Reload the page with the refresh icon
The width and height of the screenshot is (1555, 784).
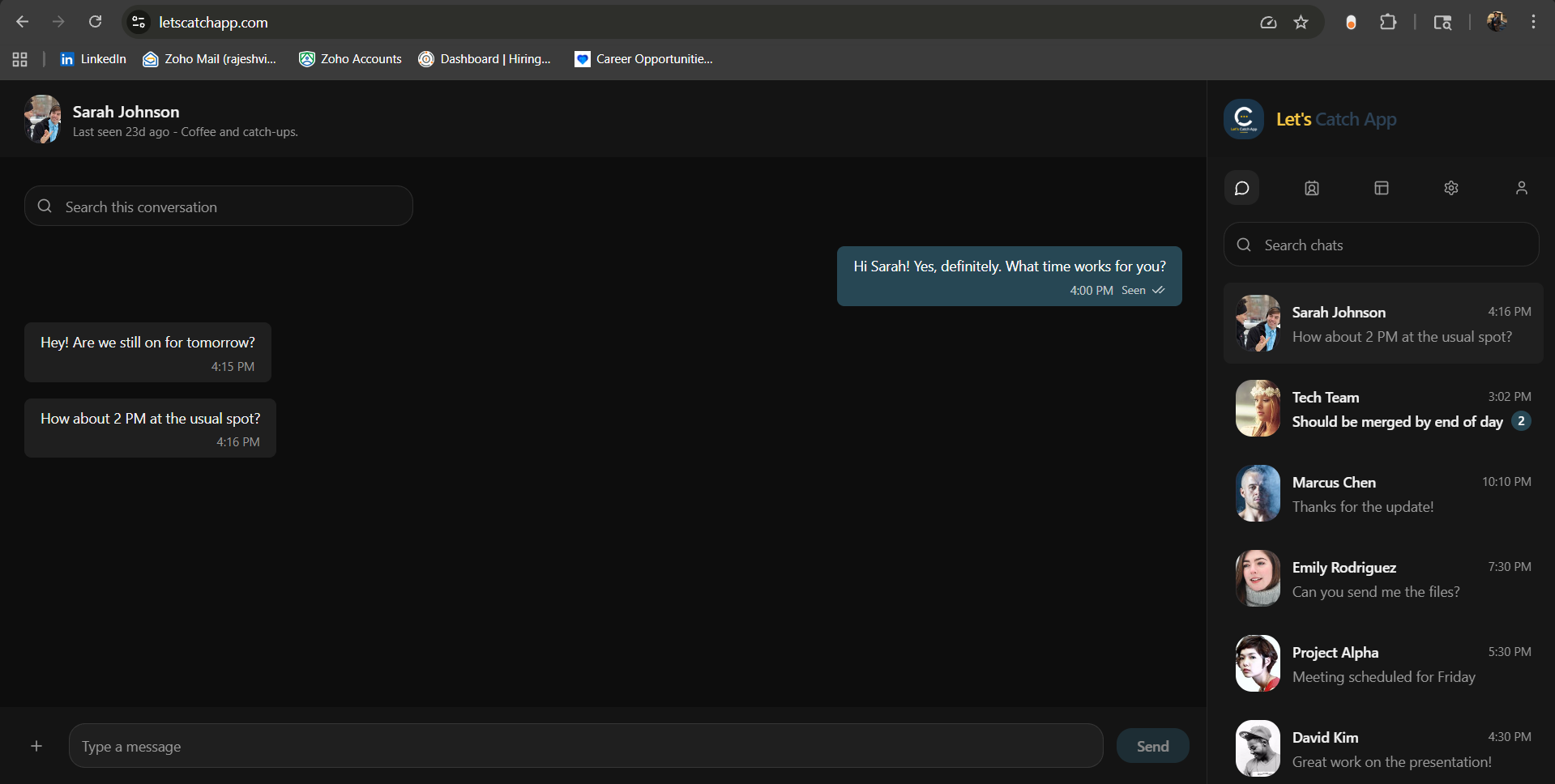click(x=95, y=22)
